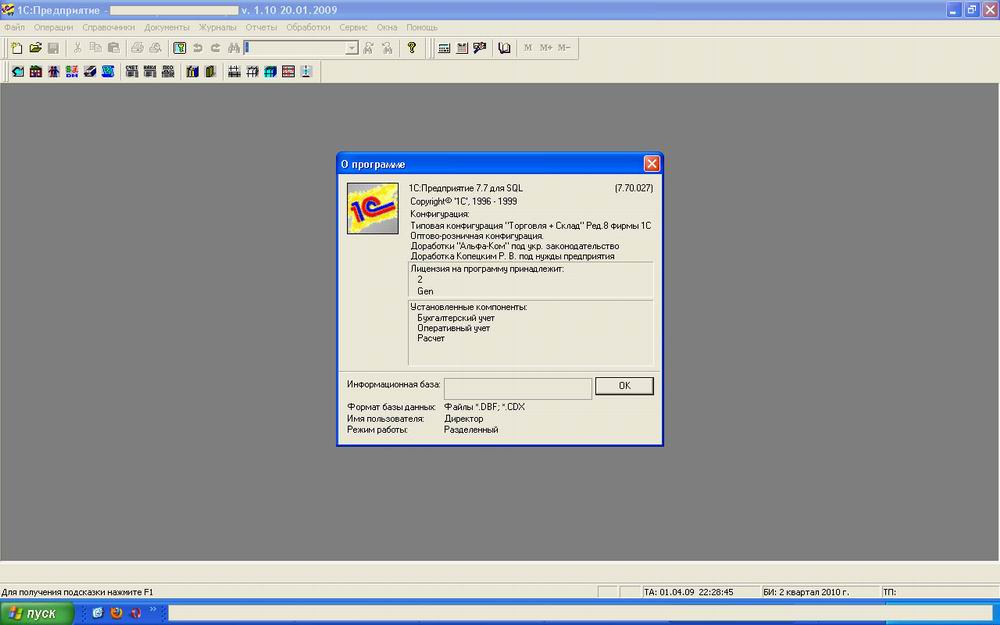Expand the quick launch chevron
This screenshot has height=625, width=1000.
click(153, 611)
